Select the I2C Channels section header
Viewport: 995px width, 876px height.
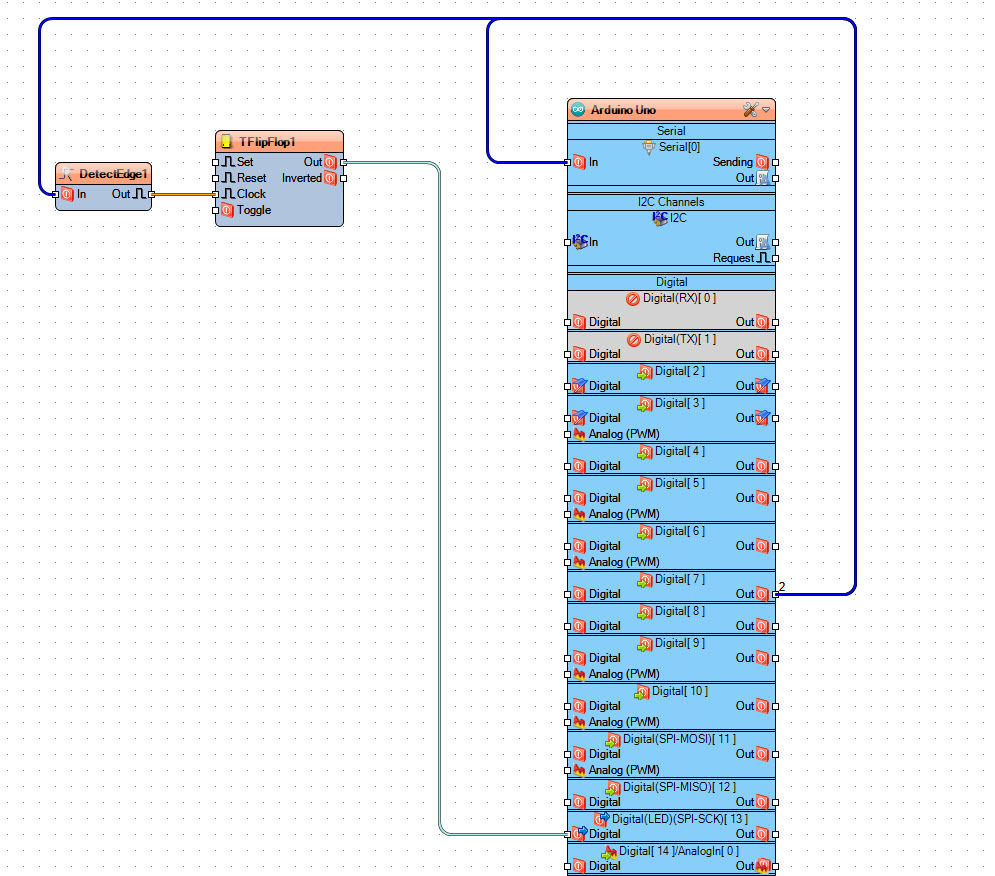[671, 202]
